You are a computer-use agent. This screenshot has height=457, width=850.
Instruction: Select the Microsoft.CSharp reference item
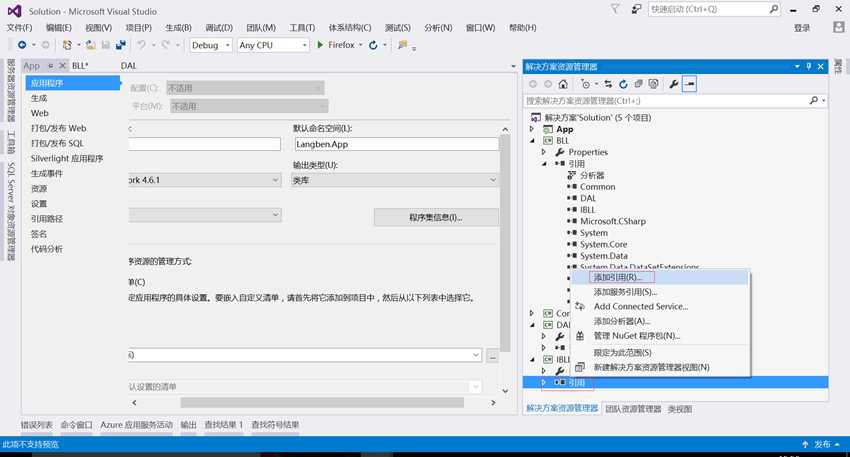[x=613, y=221]
